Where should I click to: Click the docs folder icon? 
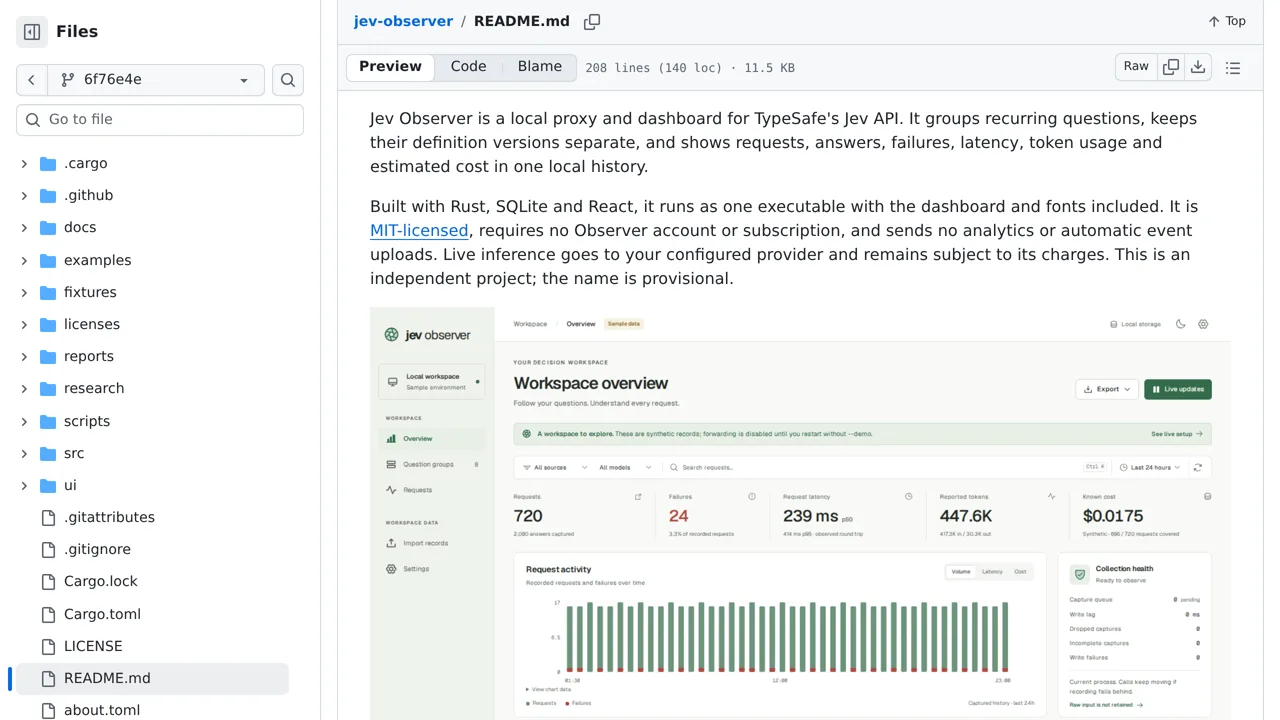pyautogui.click(x=48, y=227)
